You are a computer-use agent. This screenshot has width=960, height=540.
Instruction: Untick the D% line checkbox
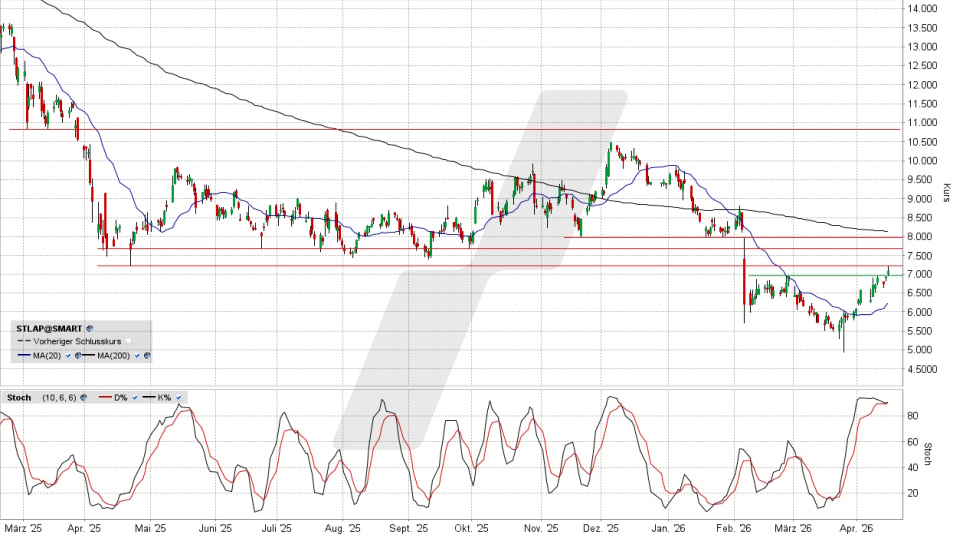pyautogui.click(x=135, y=397)
